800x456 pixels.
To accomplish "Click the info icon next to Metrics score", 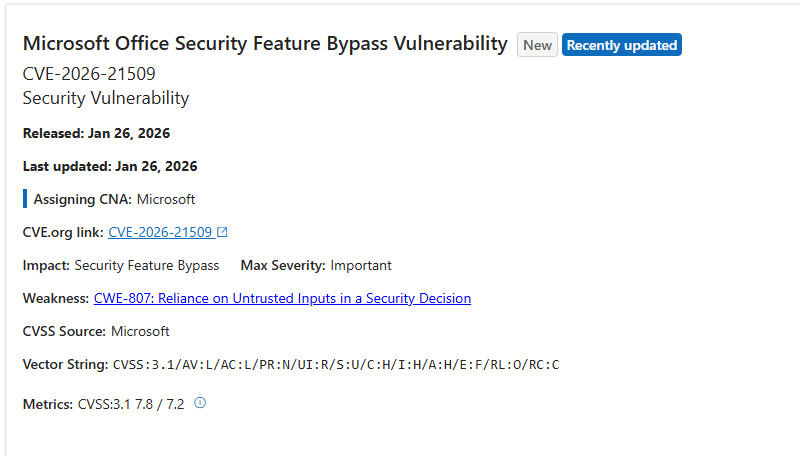I will [200, 403].
